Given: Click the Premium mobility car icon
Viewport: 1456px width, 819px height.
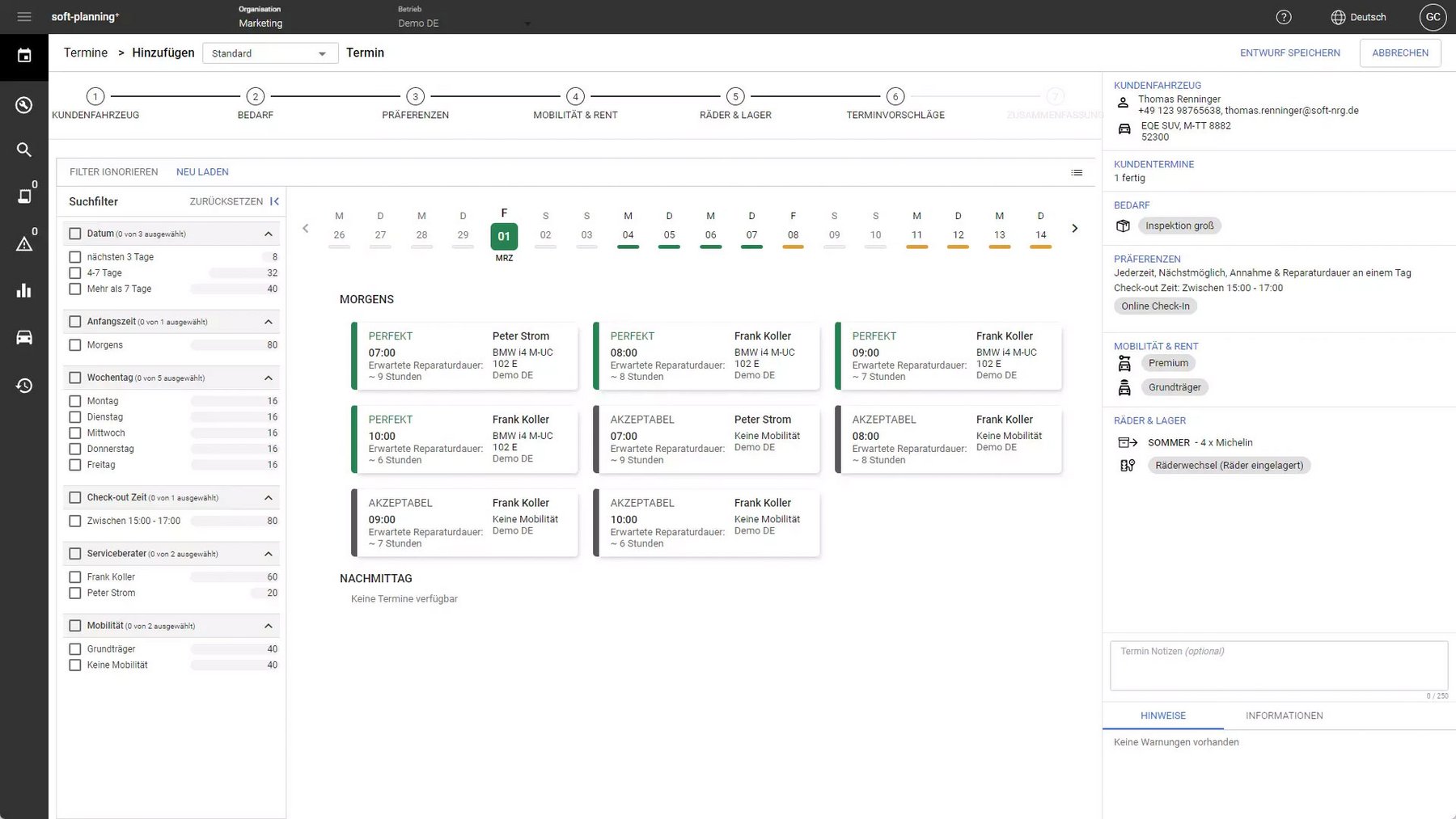Looking at the screenshot, I should 1124,363.
